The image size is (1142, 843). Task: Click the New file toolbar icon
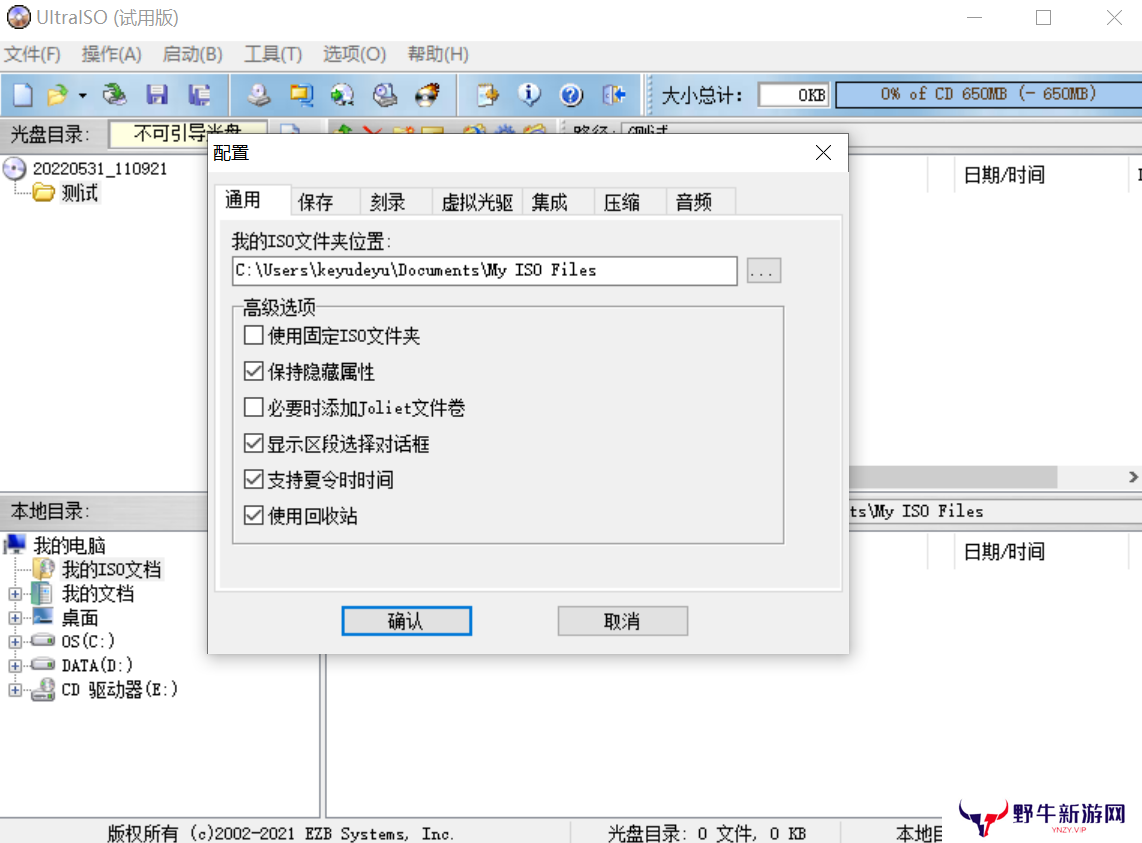(x=23, y=95)
